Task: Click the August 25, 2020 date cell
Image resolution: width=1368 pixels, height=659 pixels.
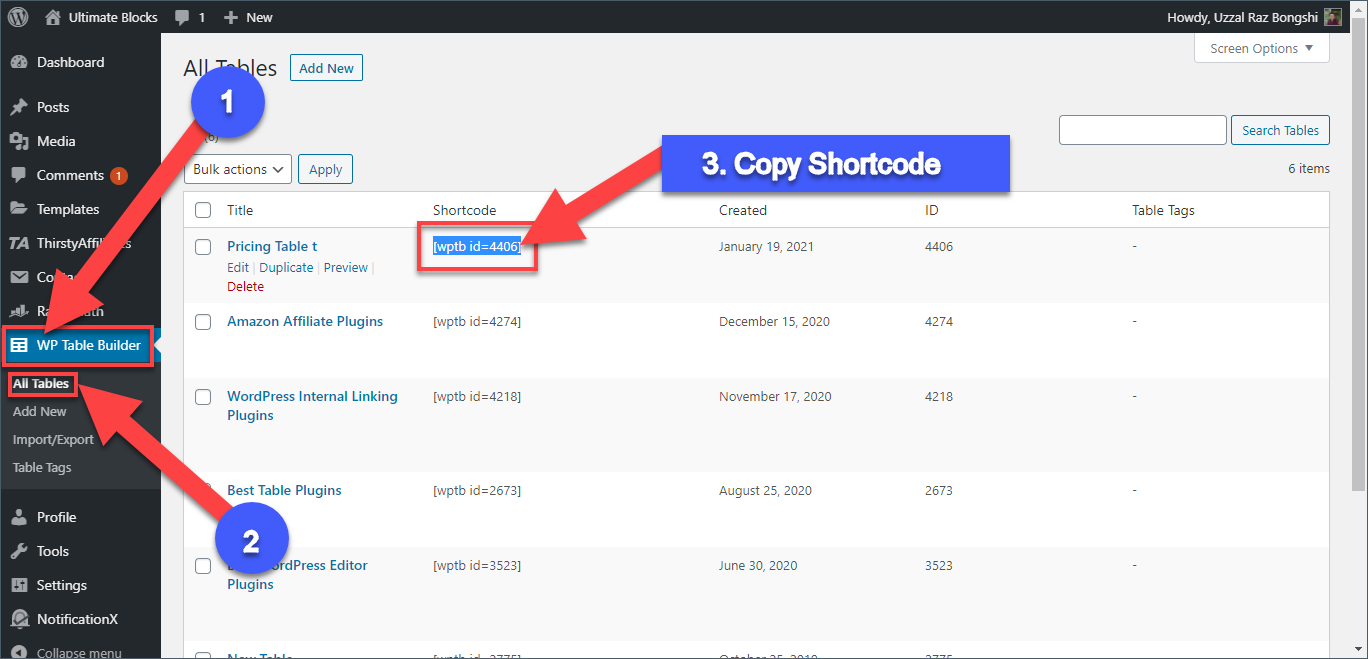Action: tap(766, 490)
